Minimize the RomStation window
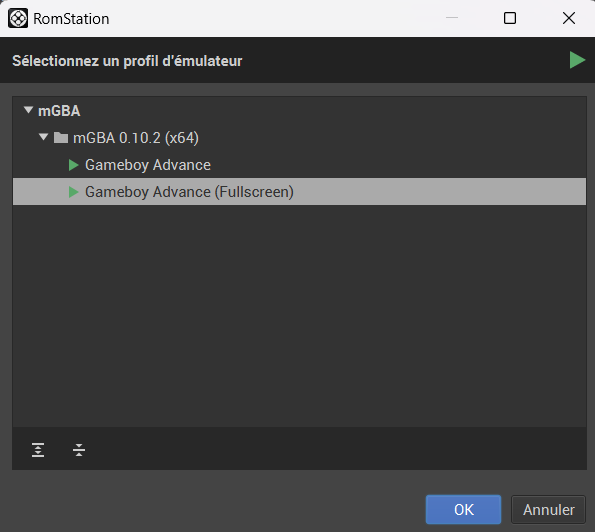This screenshot has width=595, height=532. click(x=452, y=17)
